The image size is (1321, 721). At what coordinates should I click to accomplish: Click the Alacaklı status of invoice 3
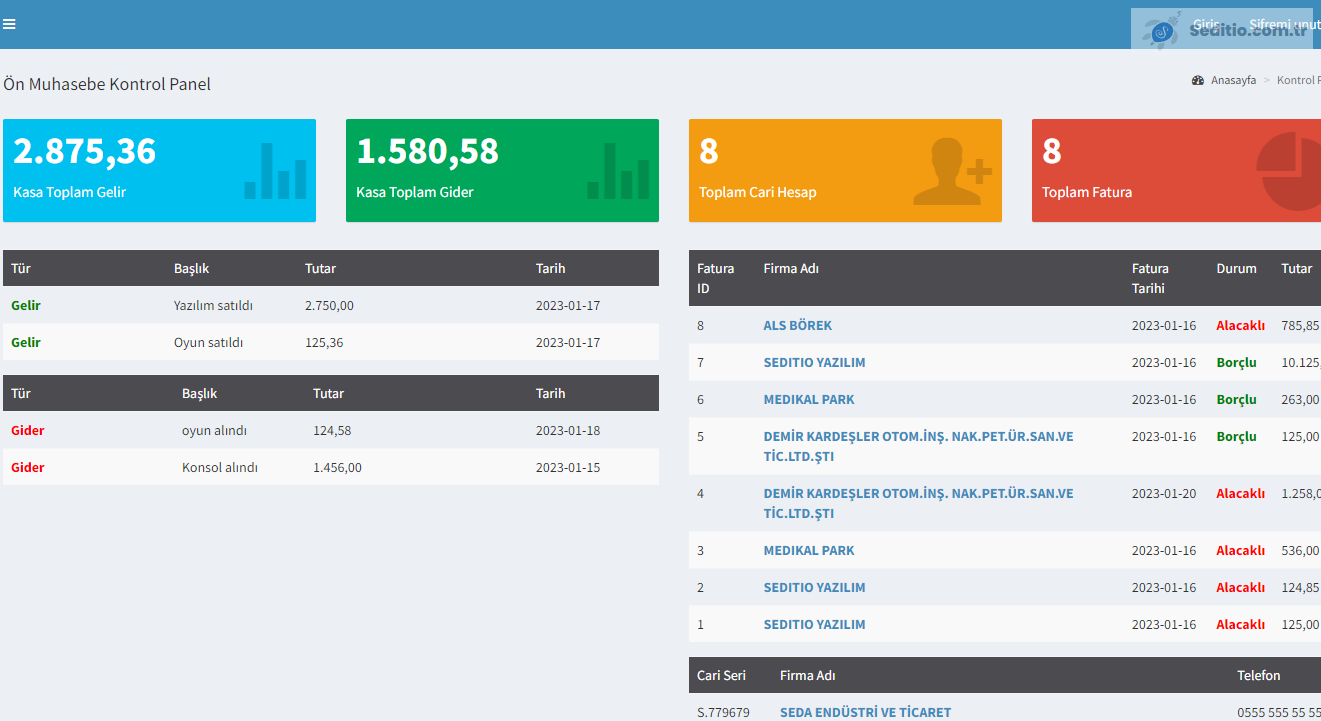pyautogui.click(x=1241, y=550)
